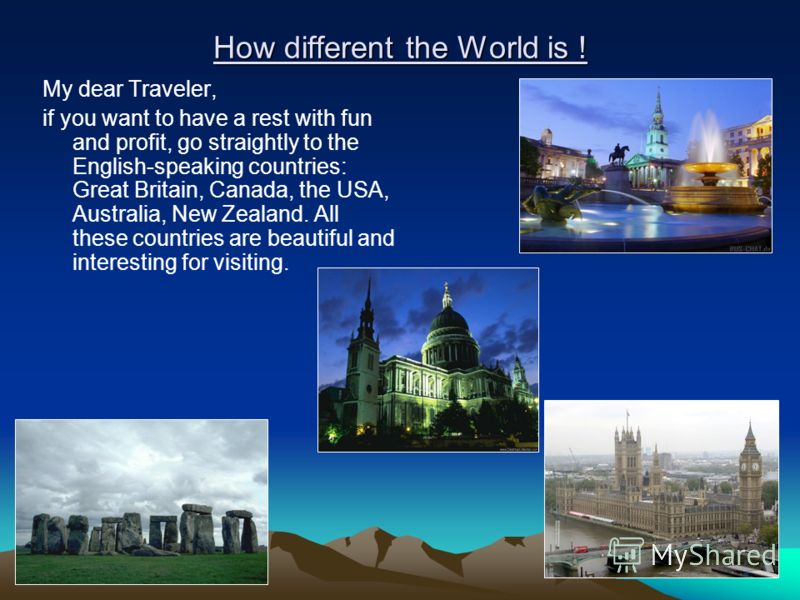Click the line "interesting for visiting."

181,262
